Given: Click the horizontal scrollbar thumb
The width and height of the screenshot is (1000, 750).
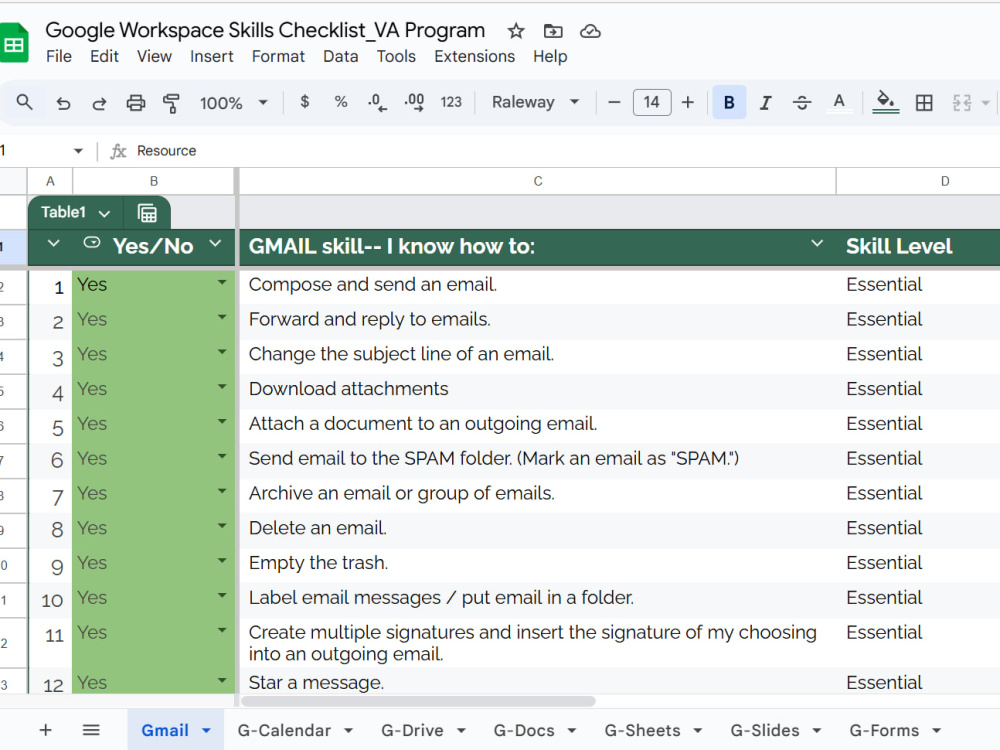Looking at the screenshot, I should click(418, 701).
